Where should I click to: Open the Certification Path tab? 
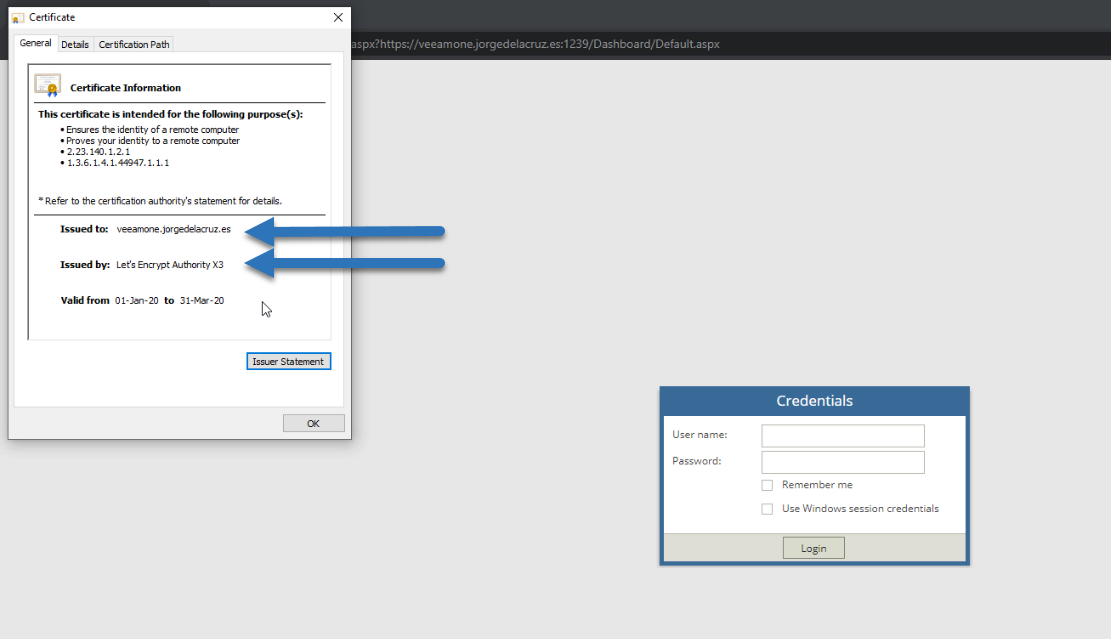(134, 45)
